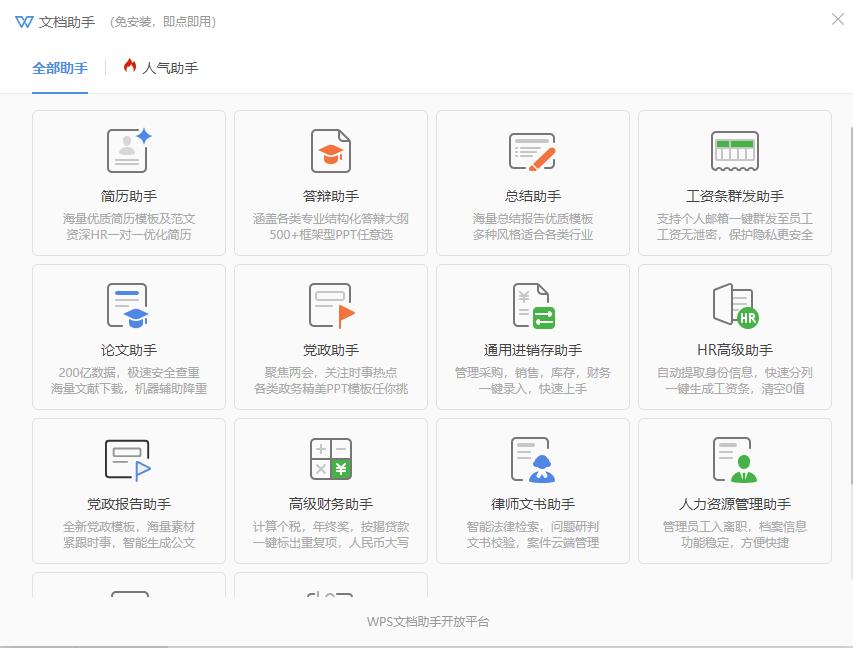Click the WPS文档助手开放平台 footer link
This screenshot has width=853, height=648.
pos(426,621)
